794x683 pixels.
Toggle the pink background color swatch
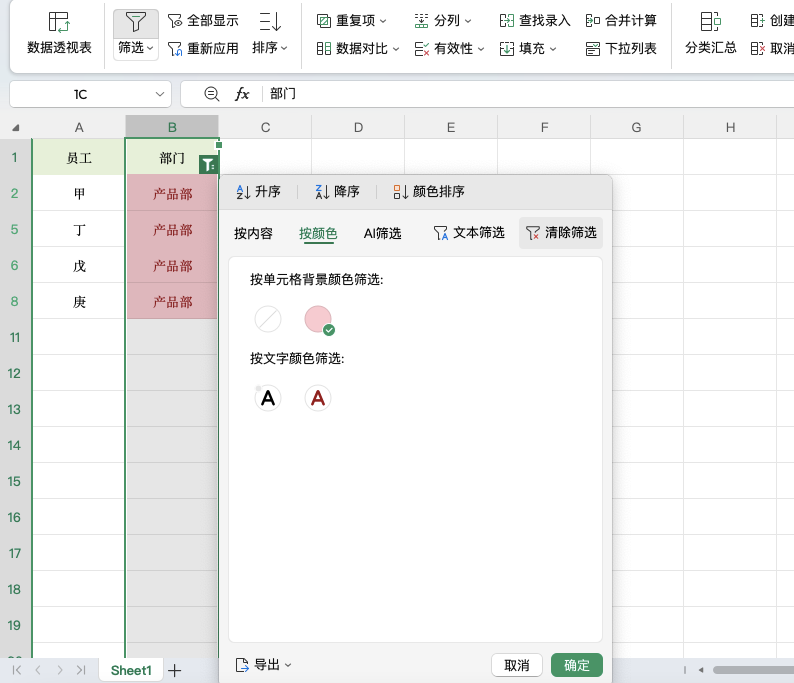click(318, 319)
